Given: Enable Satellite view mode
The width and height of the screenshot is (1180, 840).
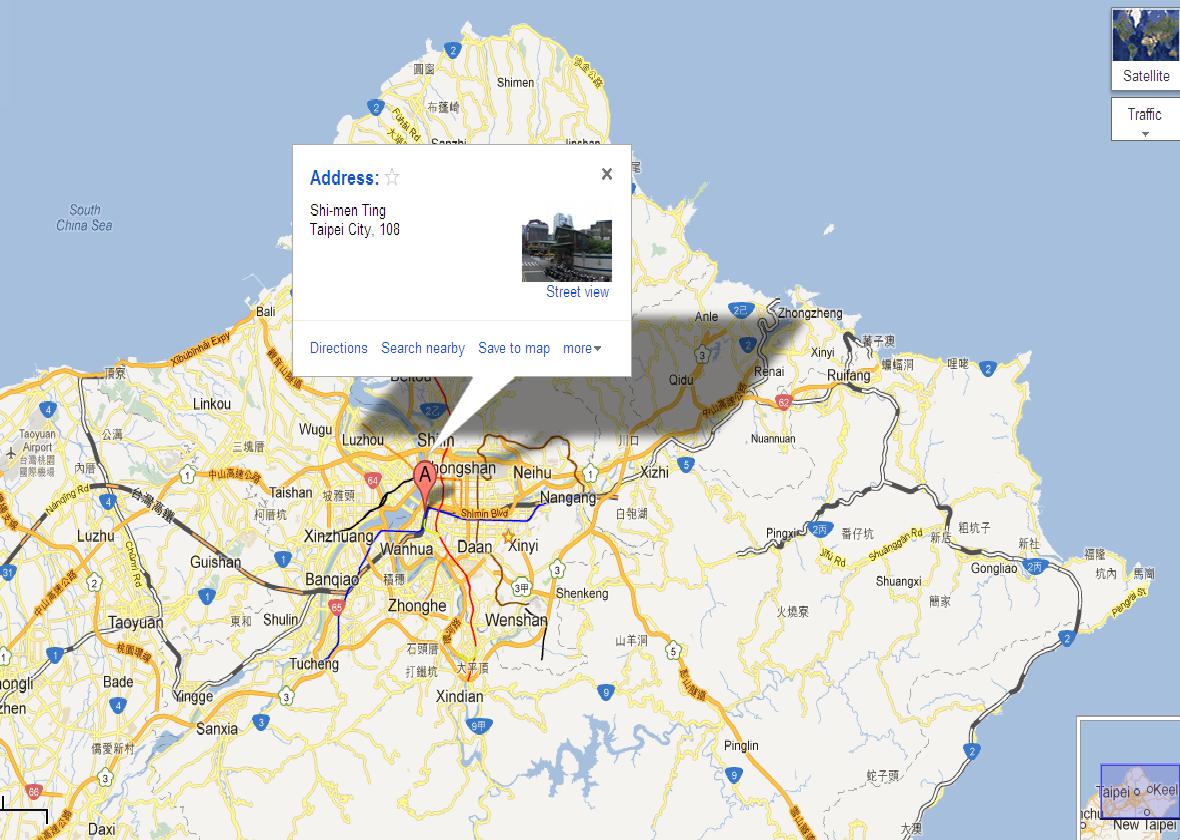Looking at the screenshot, I should click(1146, 76).
